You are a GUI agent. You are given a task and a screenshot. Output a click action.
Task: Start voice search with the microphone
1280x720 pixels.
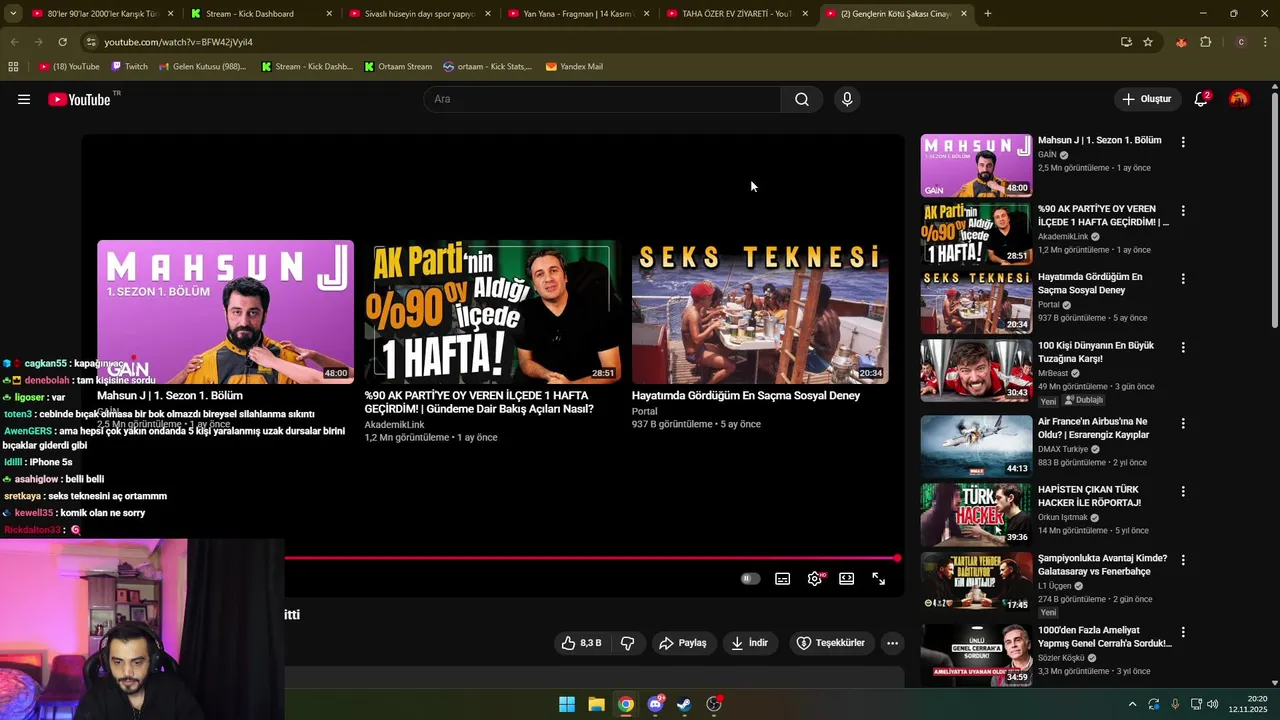point(847,99)
